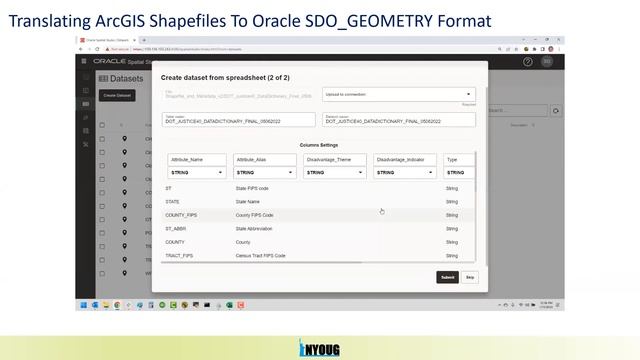Click the 'County FIPS Code' alias cell
Viewport: 640px width, 360px height.
[254, 215]
